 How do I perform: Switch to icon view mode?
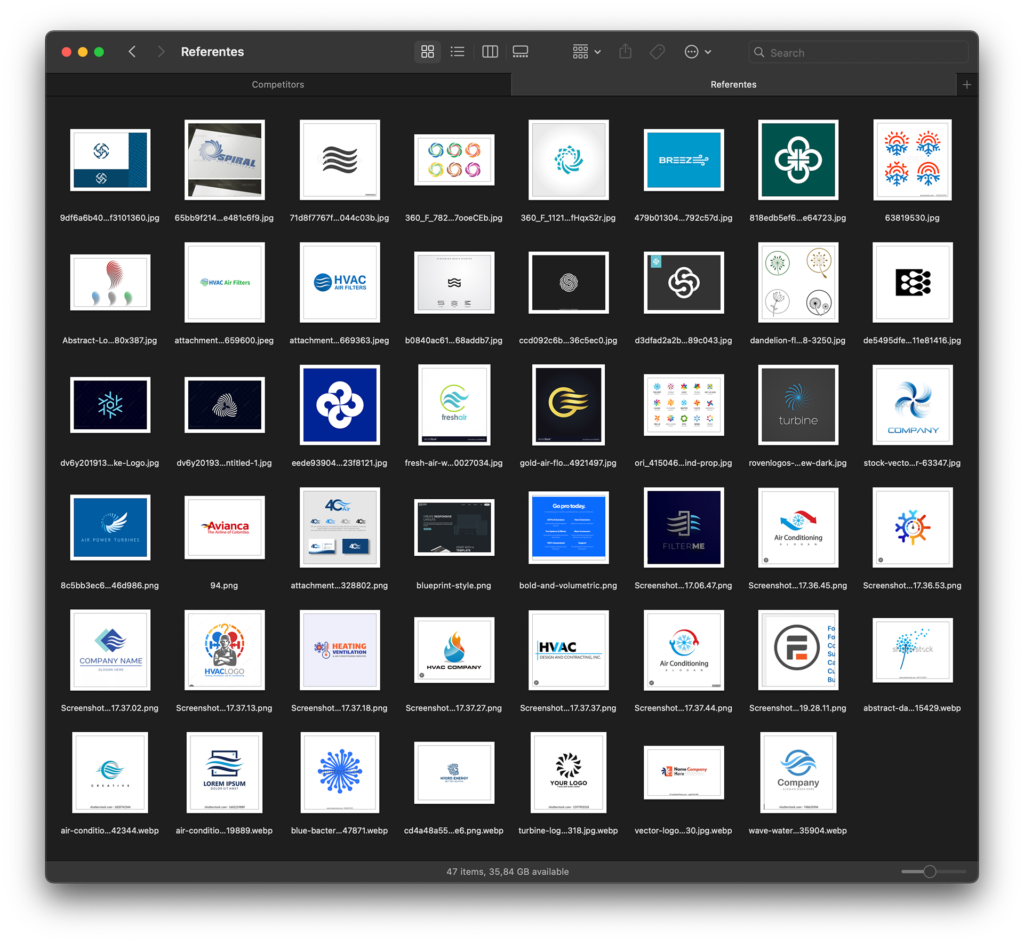pos(428,52)
